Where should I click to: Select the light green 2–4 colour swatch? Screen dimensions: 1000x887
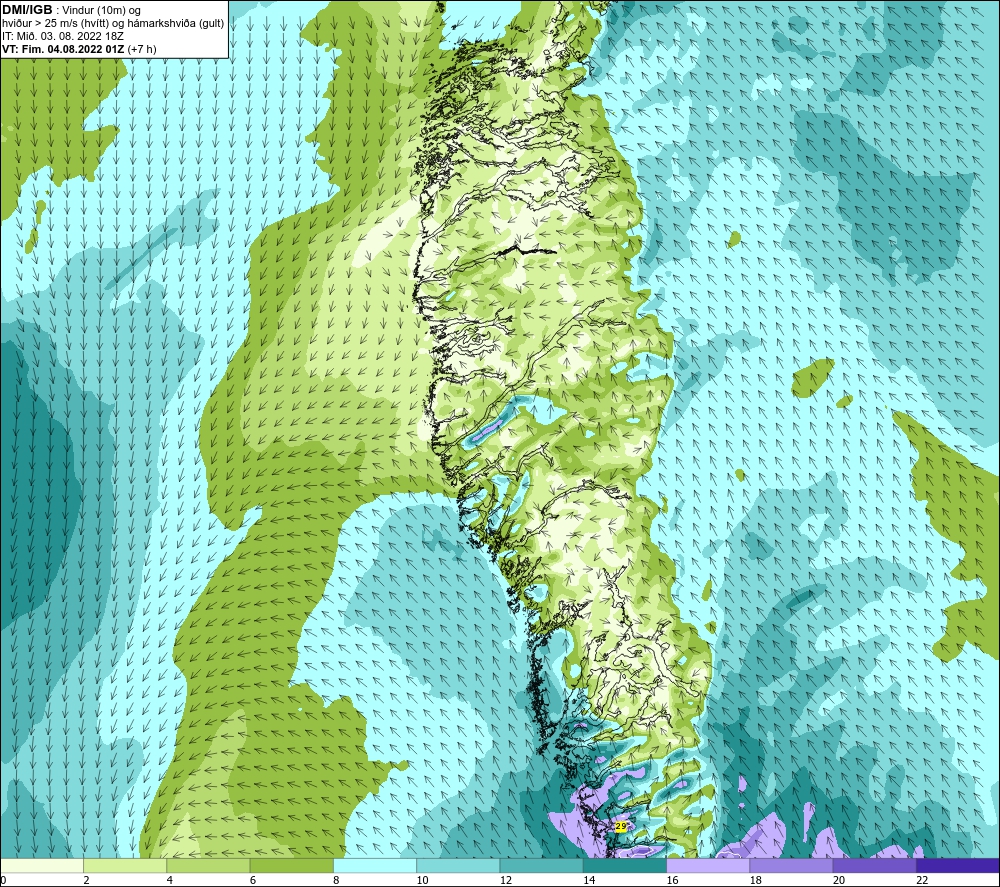coord(125,865)
